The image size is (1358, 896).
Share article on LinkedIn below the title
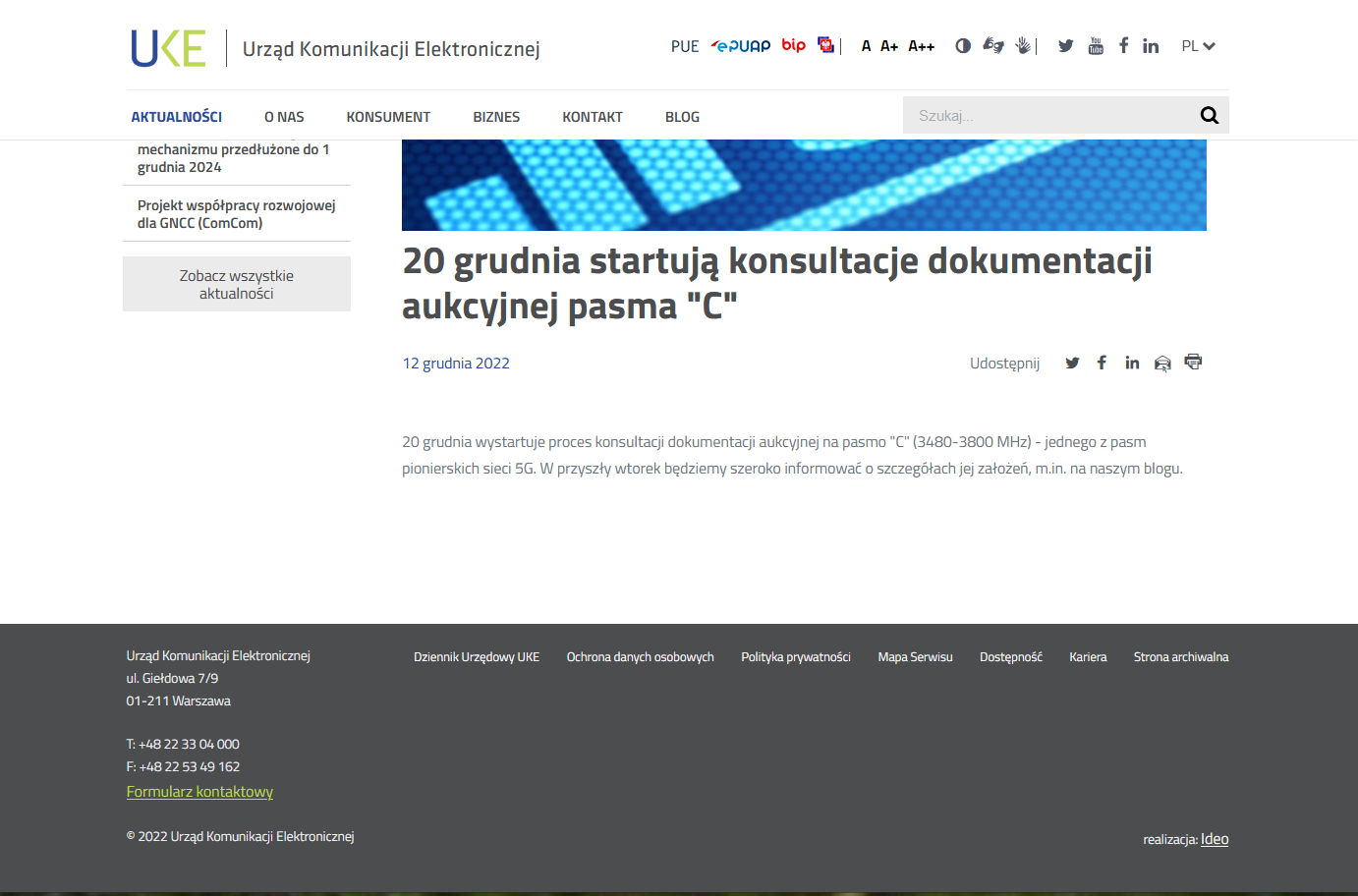tap(1132, 364)
